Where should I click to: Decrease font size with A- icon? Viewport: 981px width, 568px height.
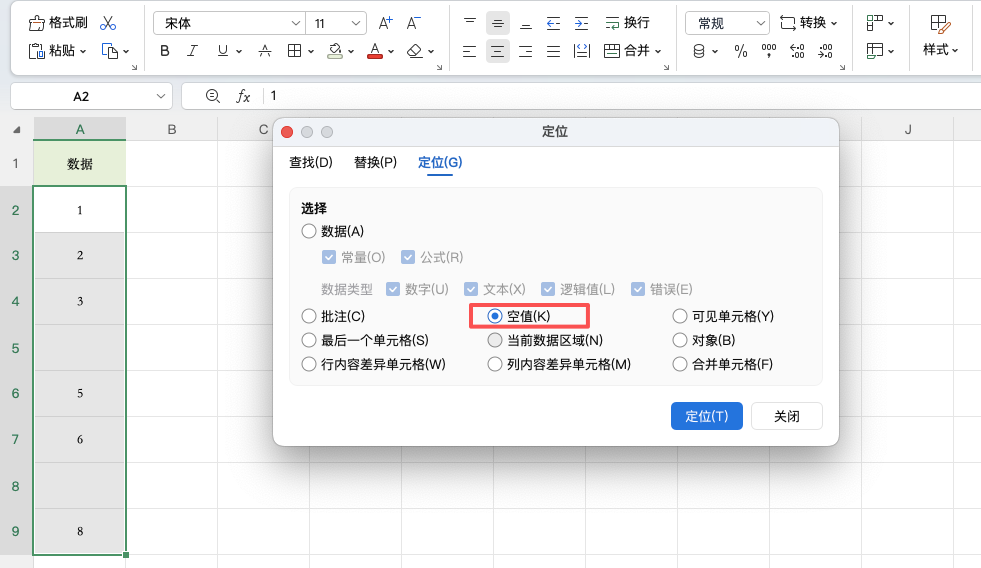coord(414,23)
